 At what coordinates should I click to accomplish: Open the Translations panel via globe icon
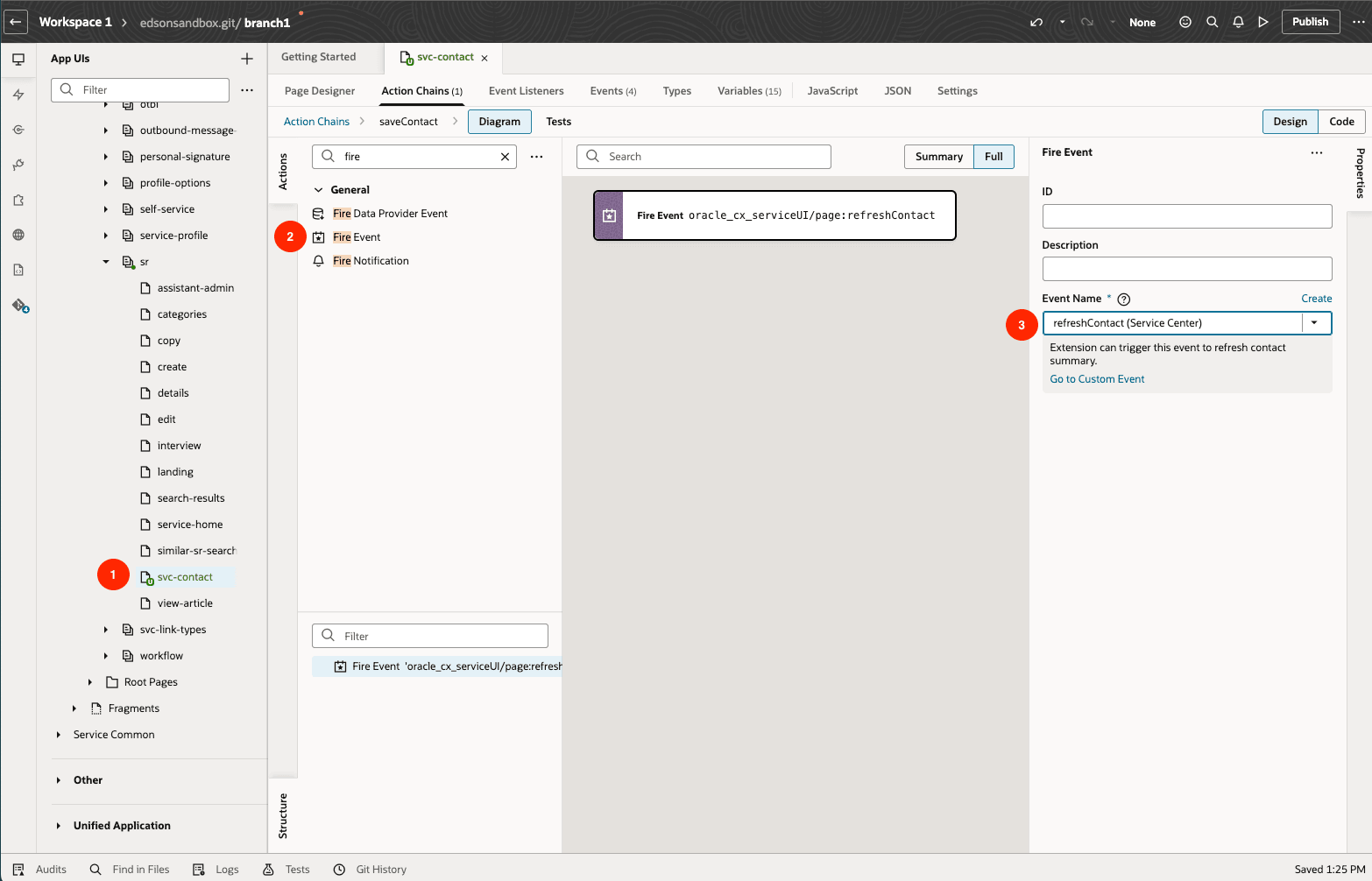(x=18, y=235)
